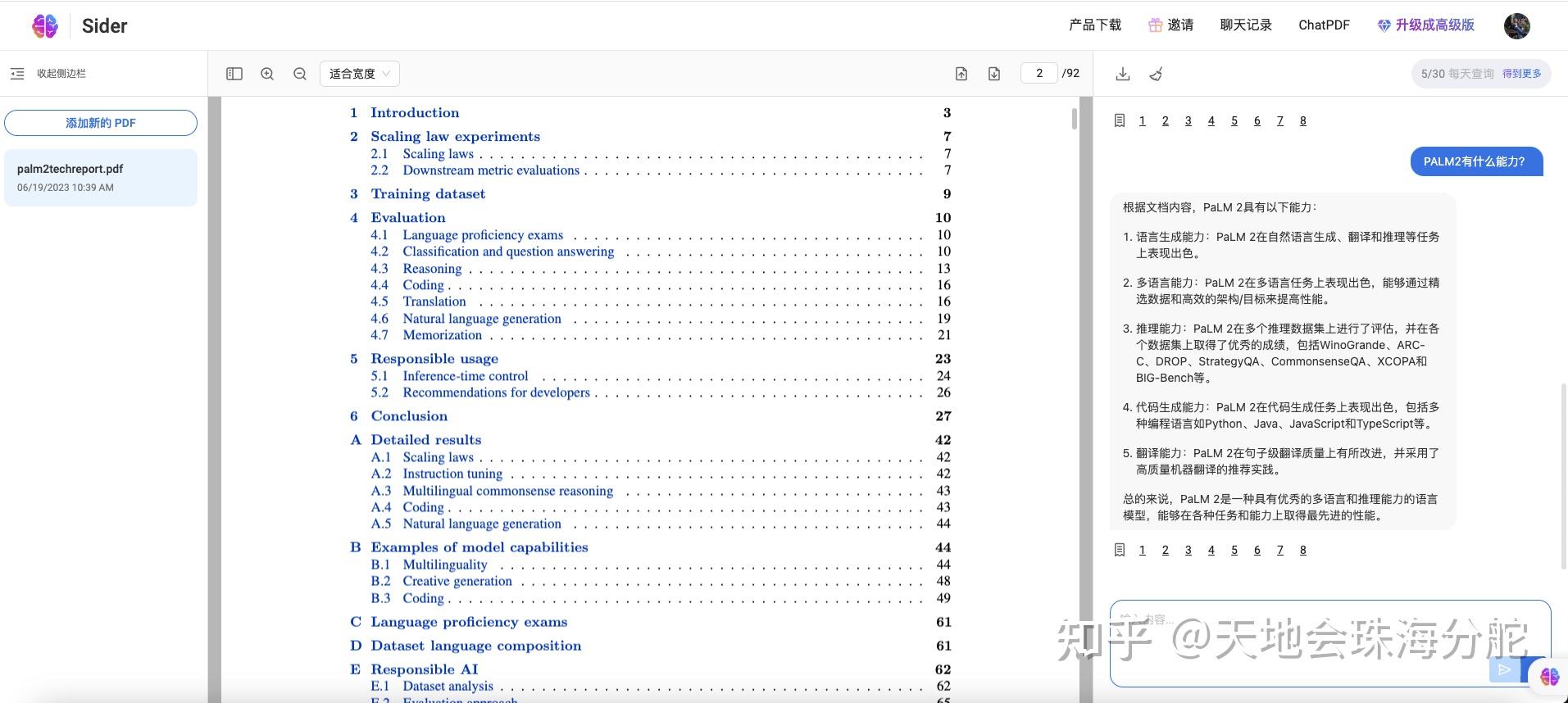Click the Sider title text
The image size is (1568, 703).
(x=105, y=26)
